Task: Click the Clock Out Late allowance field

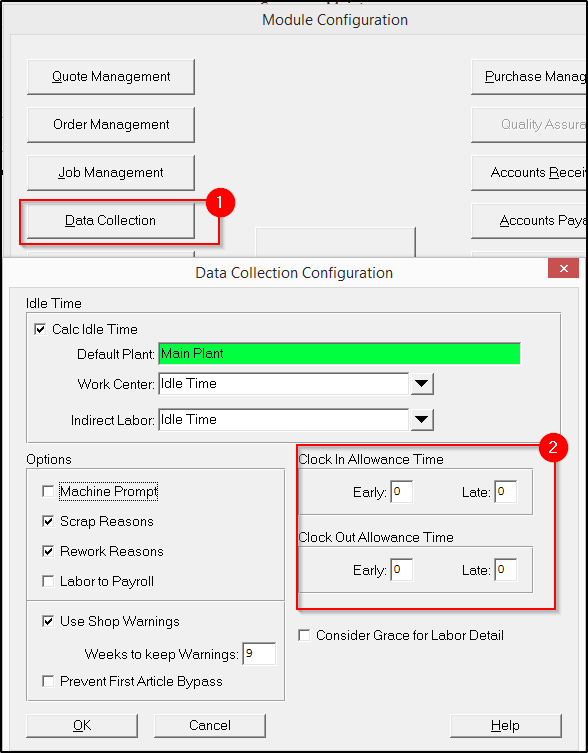Action: click(506, 570)
